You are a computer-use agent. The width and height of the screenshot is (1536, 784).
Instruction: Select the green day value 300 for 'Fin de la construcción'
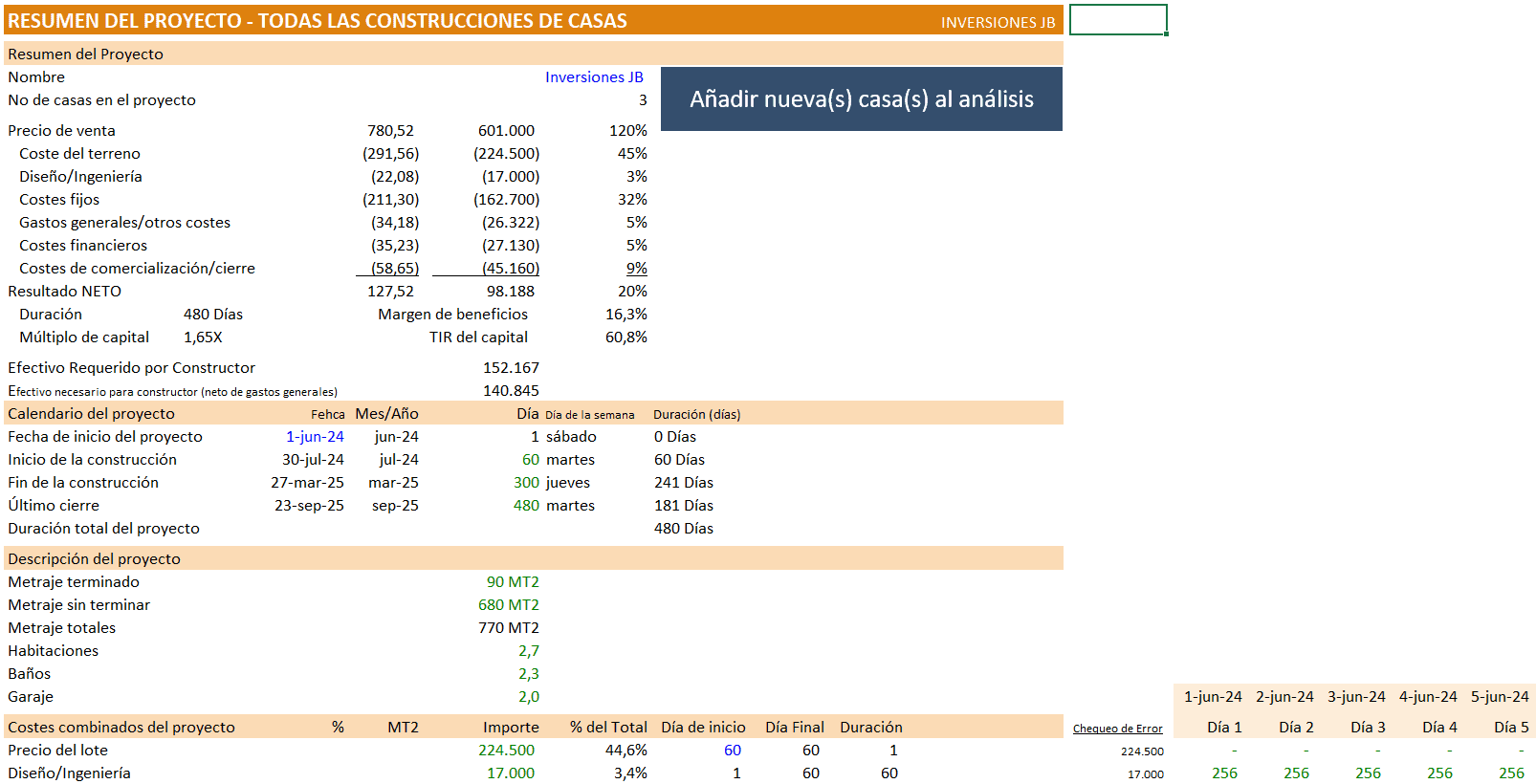pos(526,483)
